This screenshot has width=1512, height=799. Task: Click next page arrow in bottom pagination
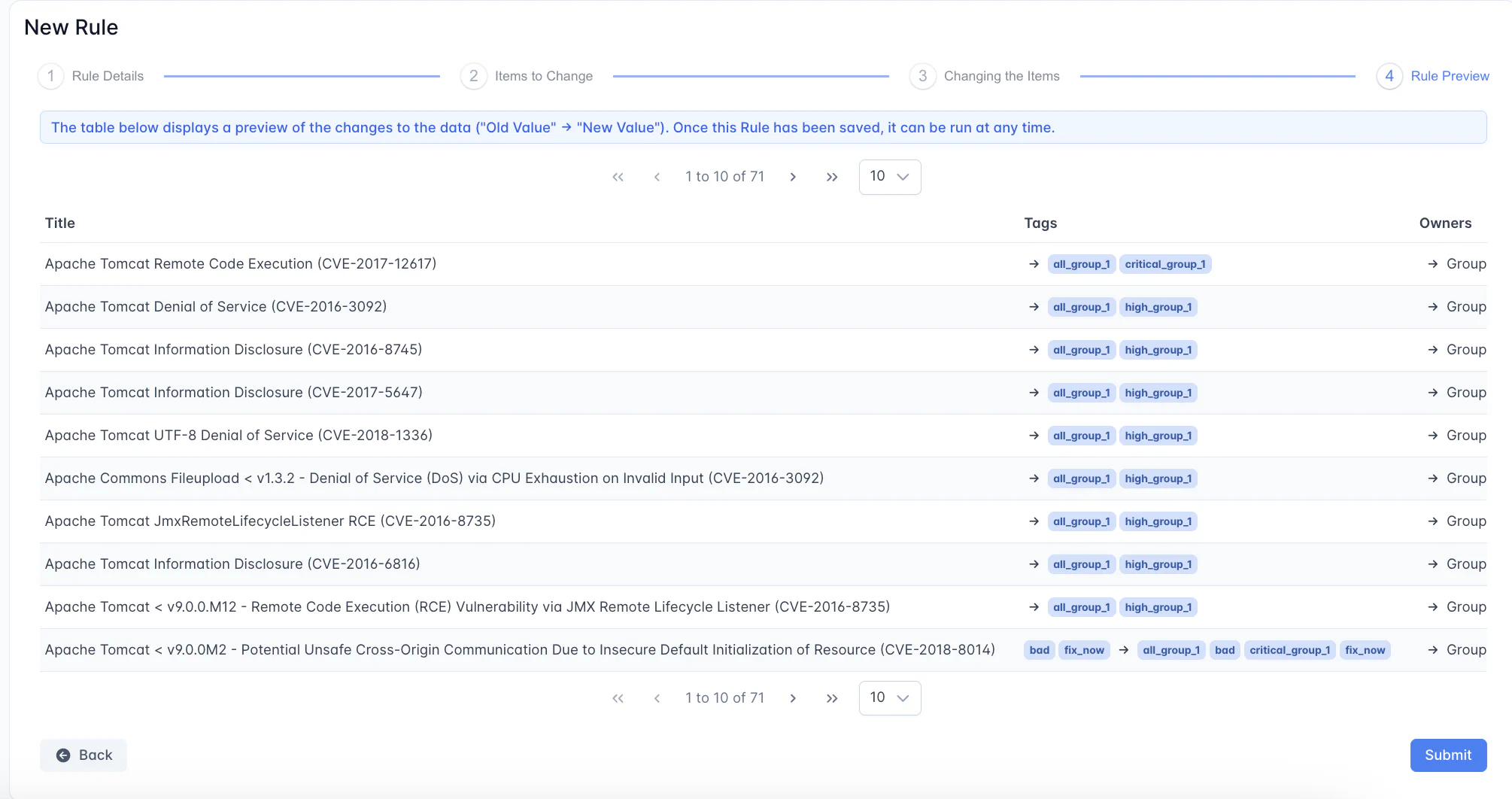pos(793,698)
